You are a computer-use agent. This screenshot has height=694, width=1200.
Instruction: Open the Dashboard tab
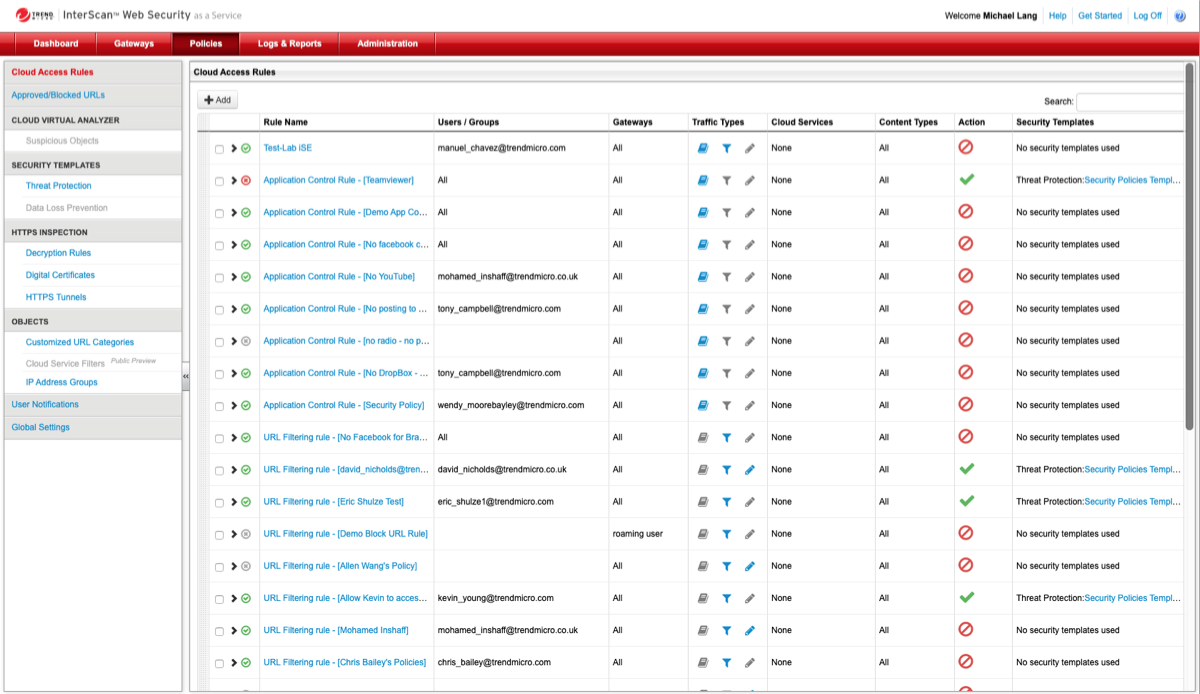(x=56, y=43)
